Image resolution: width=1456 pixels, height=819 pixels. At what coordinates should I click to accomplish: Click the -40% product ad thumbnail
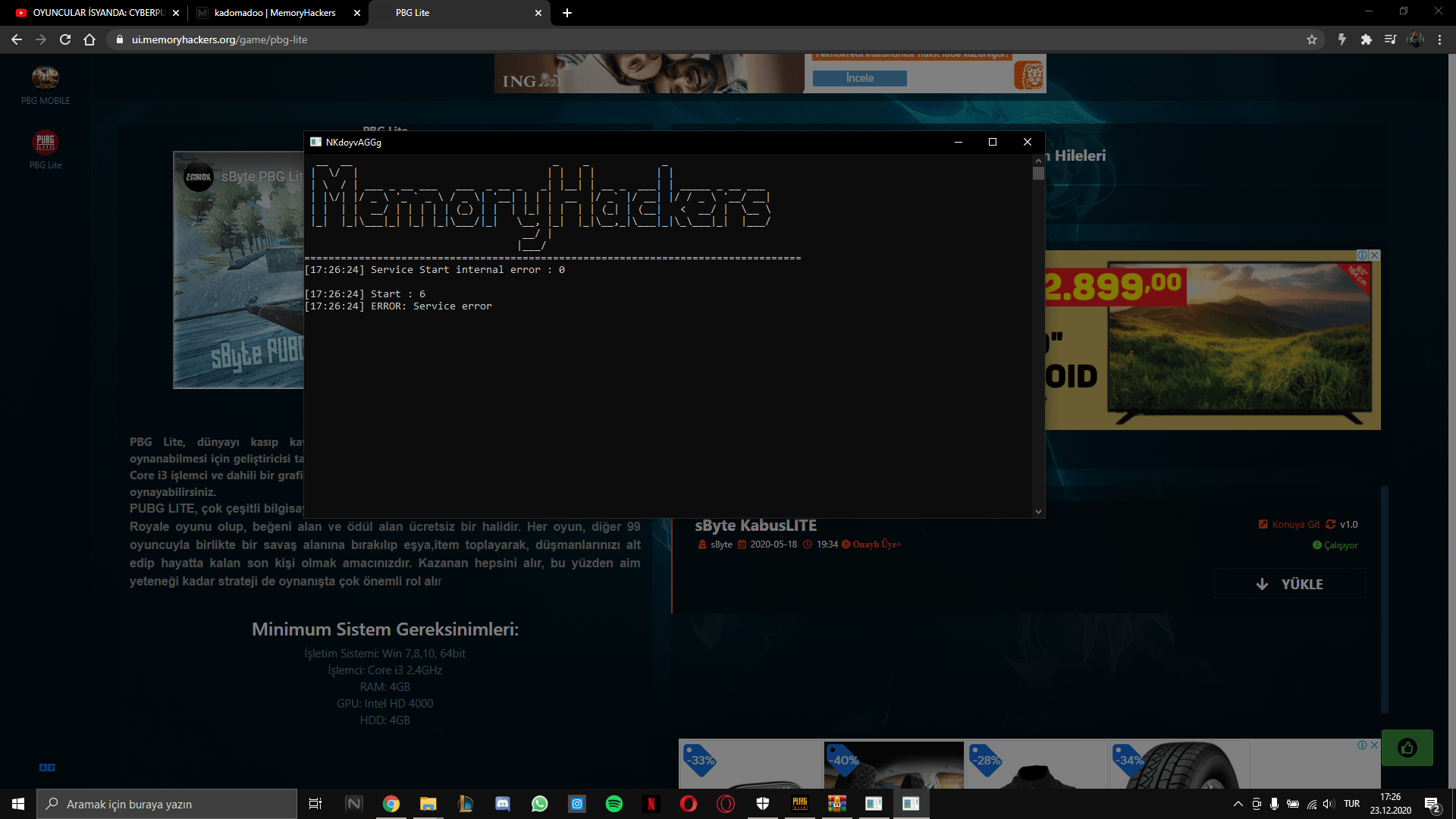click(893, 765)
